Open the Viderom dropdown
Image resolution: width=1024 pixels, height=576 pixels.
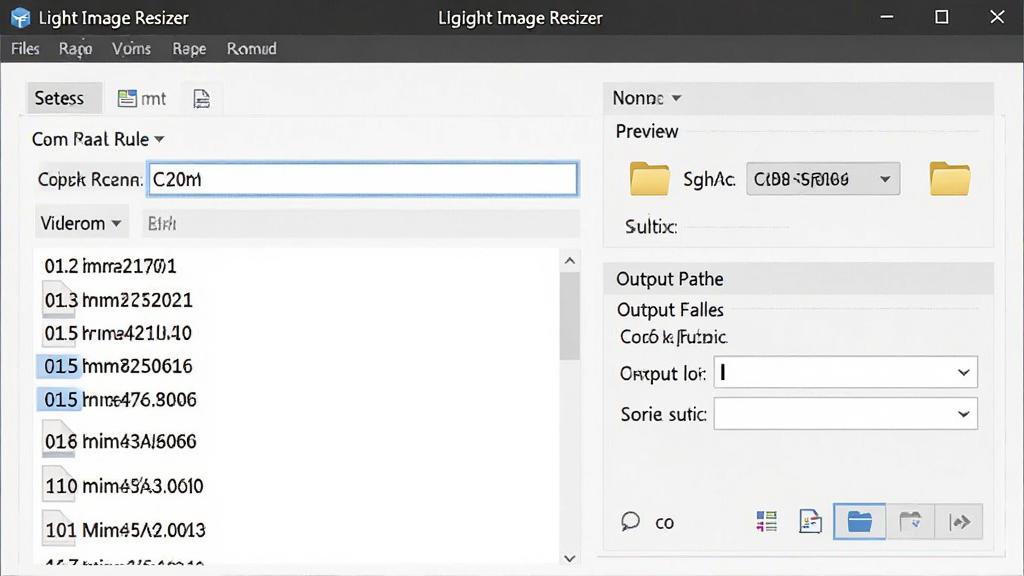point(81,223)
